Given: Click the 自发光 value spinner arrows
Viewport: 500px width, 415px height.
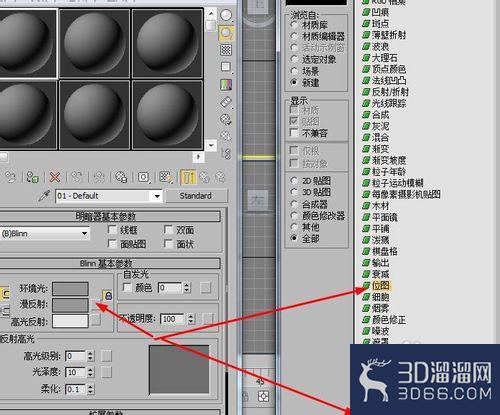Looking at the screenshot, I should (187, 288).
